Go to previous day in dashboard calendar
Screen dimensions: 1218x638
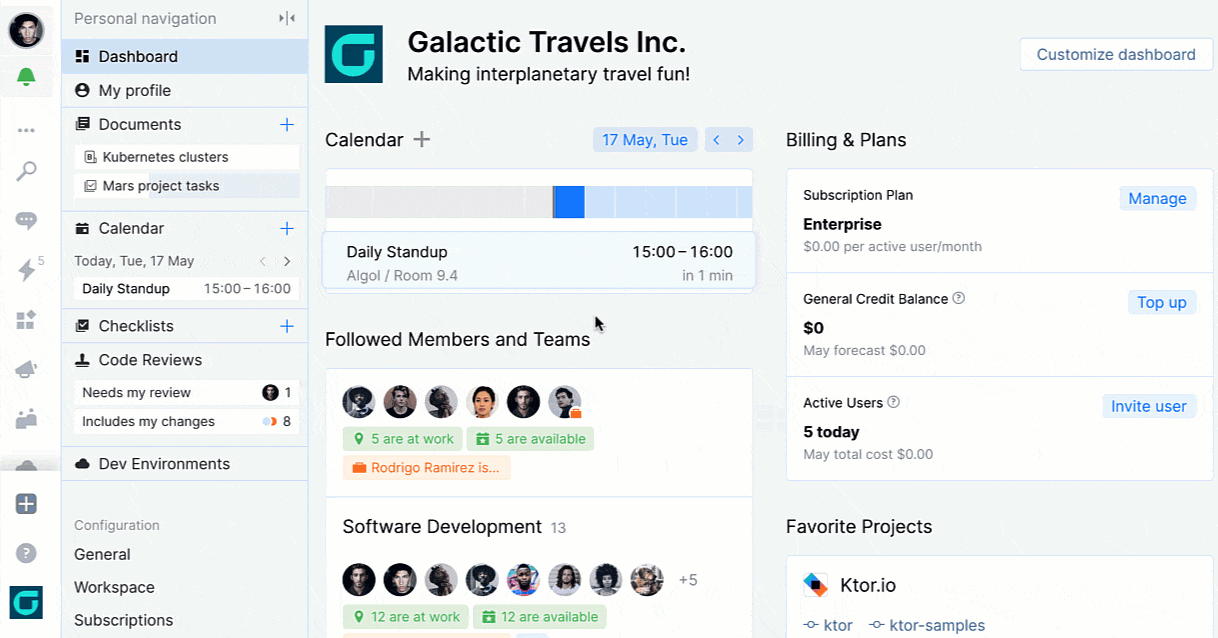click(x=716, y=140)
